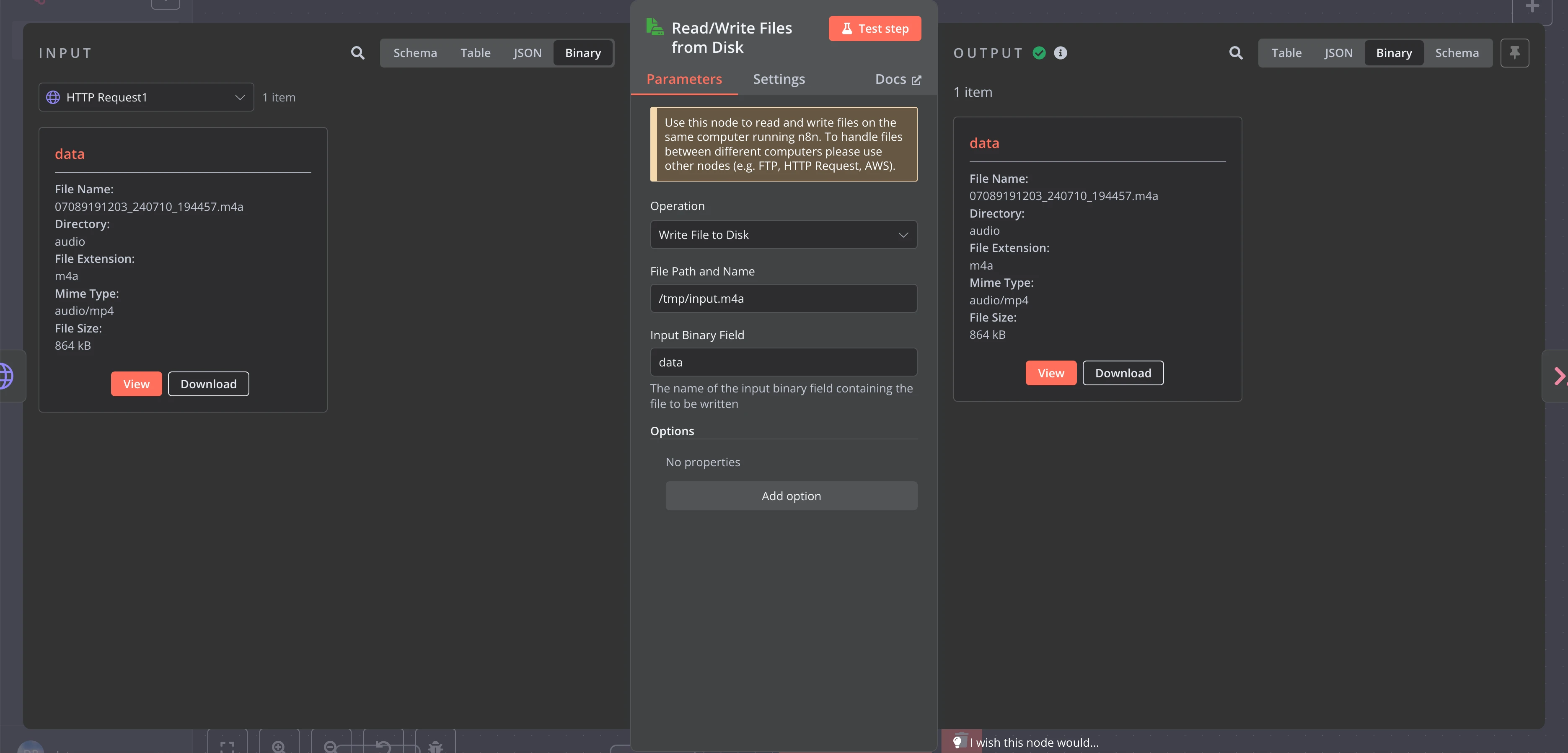
Task: Click input Mime Type value audio/mp4
Action: [x=84, y=311]
